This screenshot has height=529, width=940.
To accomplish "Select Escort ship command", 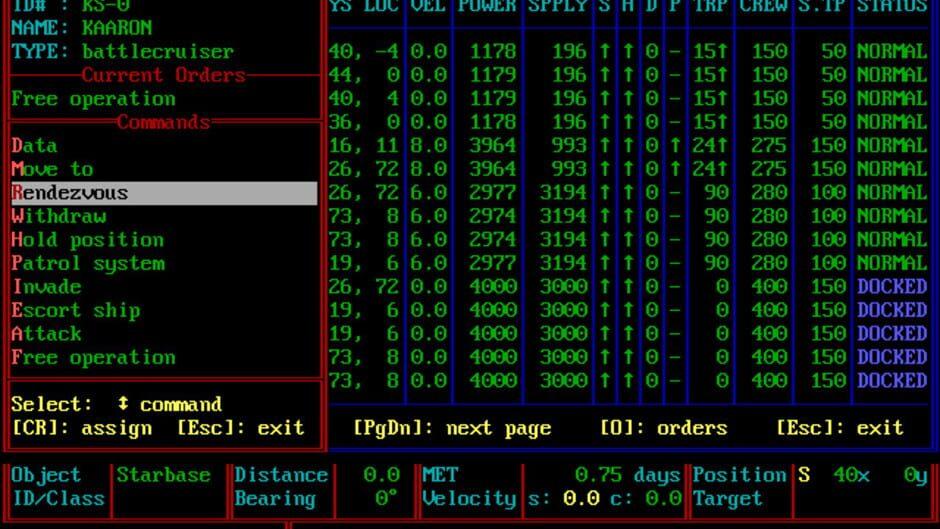I will click(x=76, y=310).
